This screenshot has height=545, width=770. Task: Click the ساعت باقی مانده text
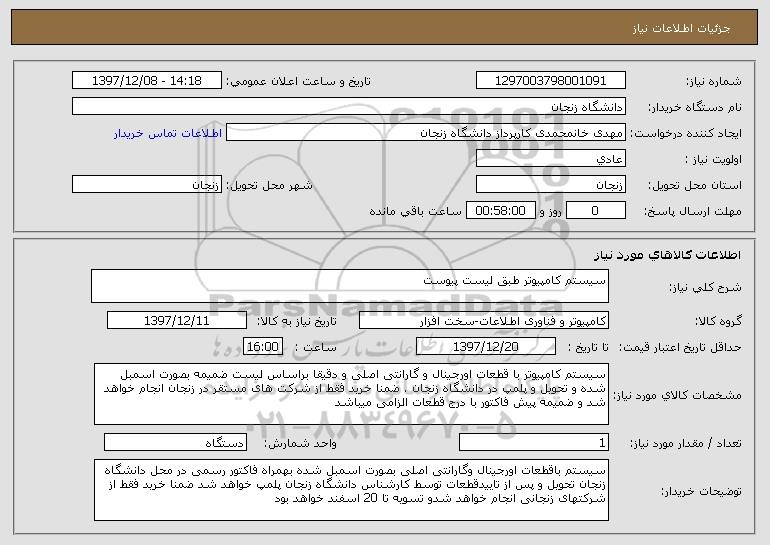(415, 211)
